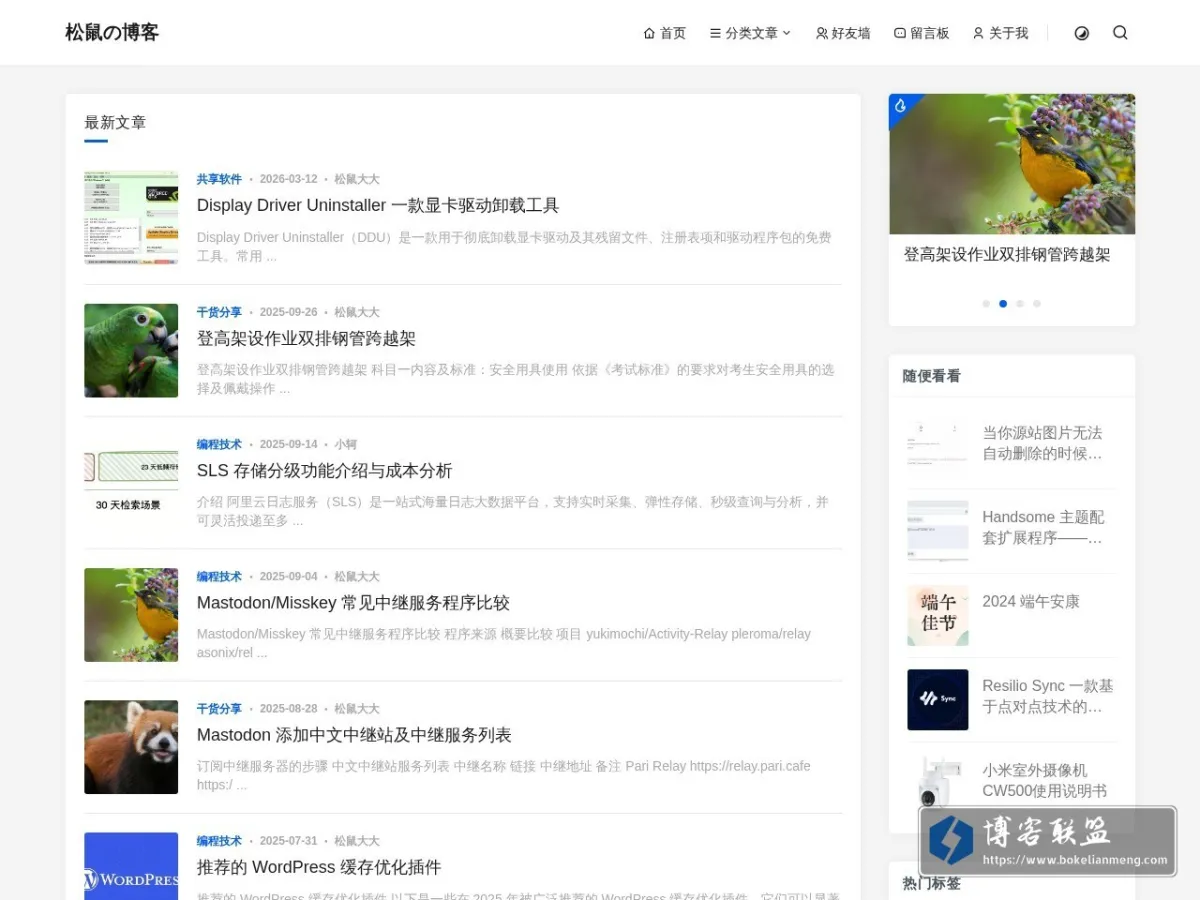Image resolution: width=1200 pixels, height=900 pixels.
Task: Open the 端午佳节 sidebar thumbnail
Action: [938, 615]
